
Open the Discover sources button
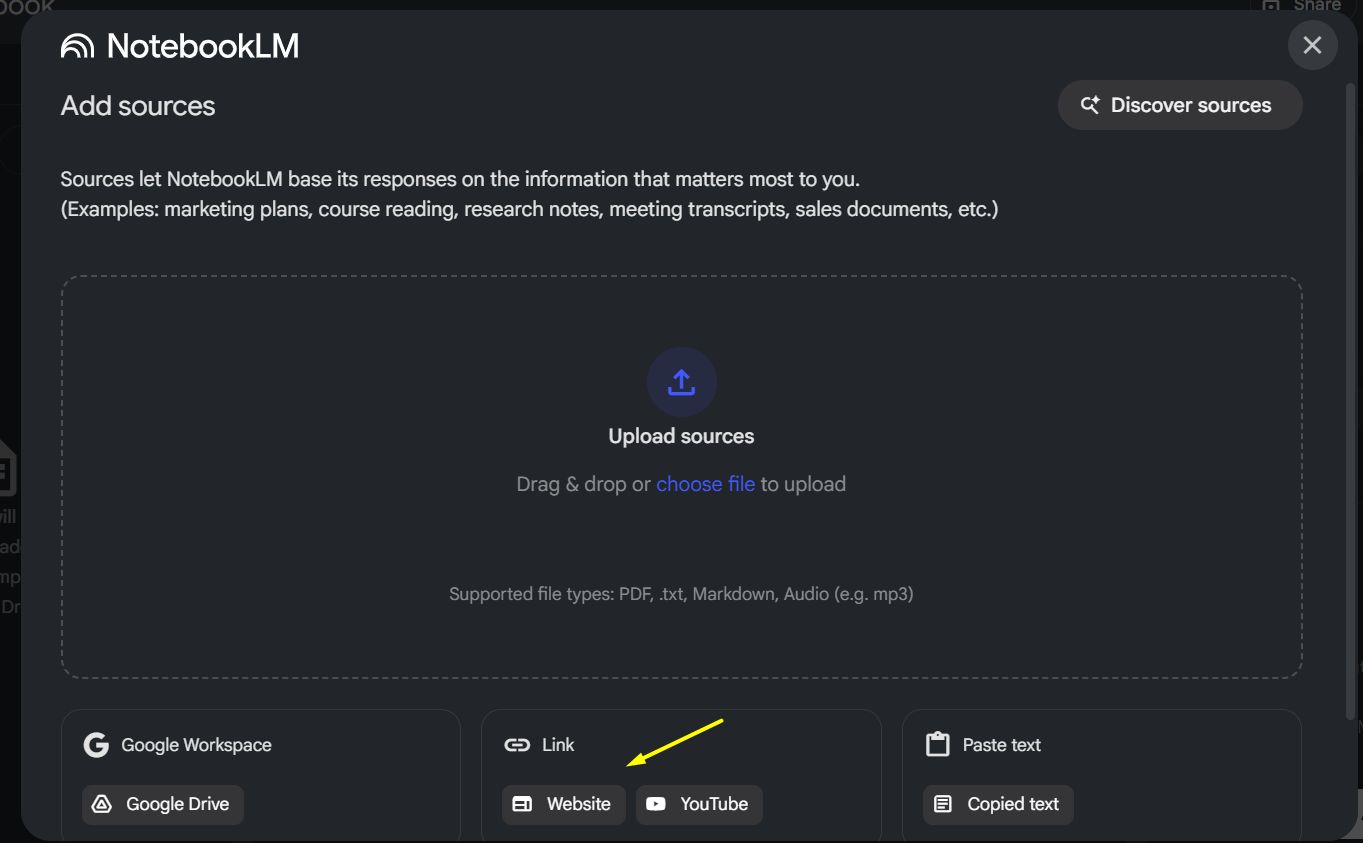click(x=1180, y=105)
